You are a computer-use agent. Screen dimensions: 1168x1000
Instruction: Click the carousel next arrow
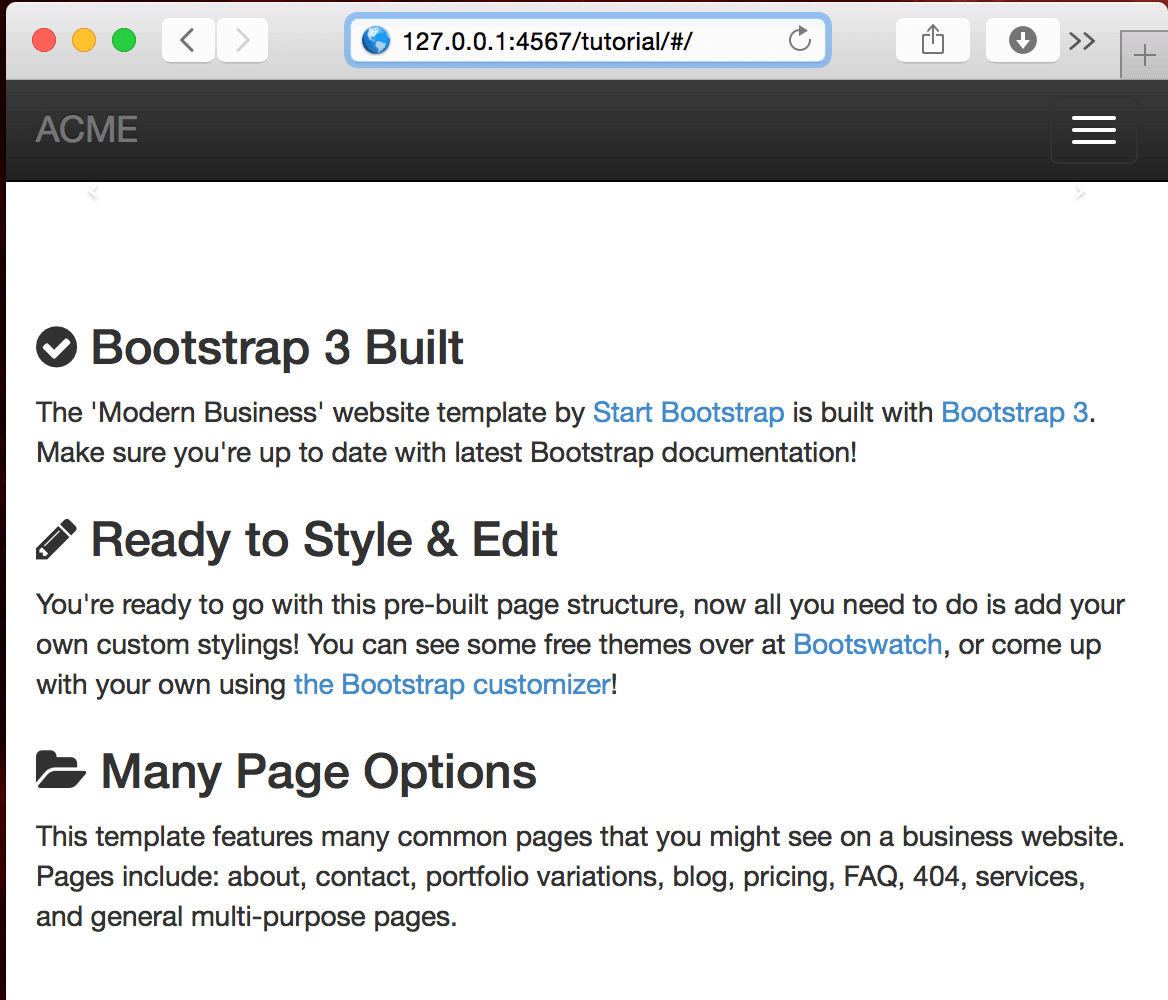coord(1080,194)
